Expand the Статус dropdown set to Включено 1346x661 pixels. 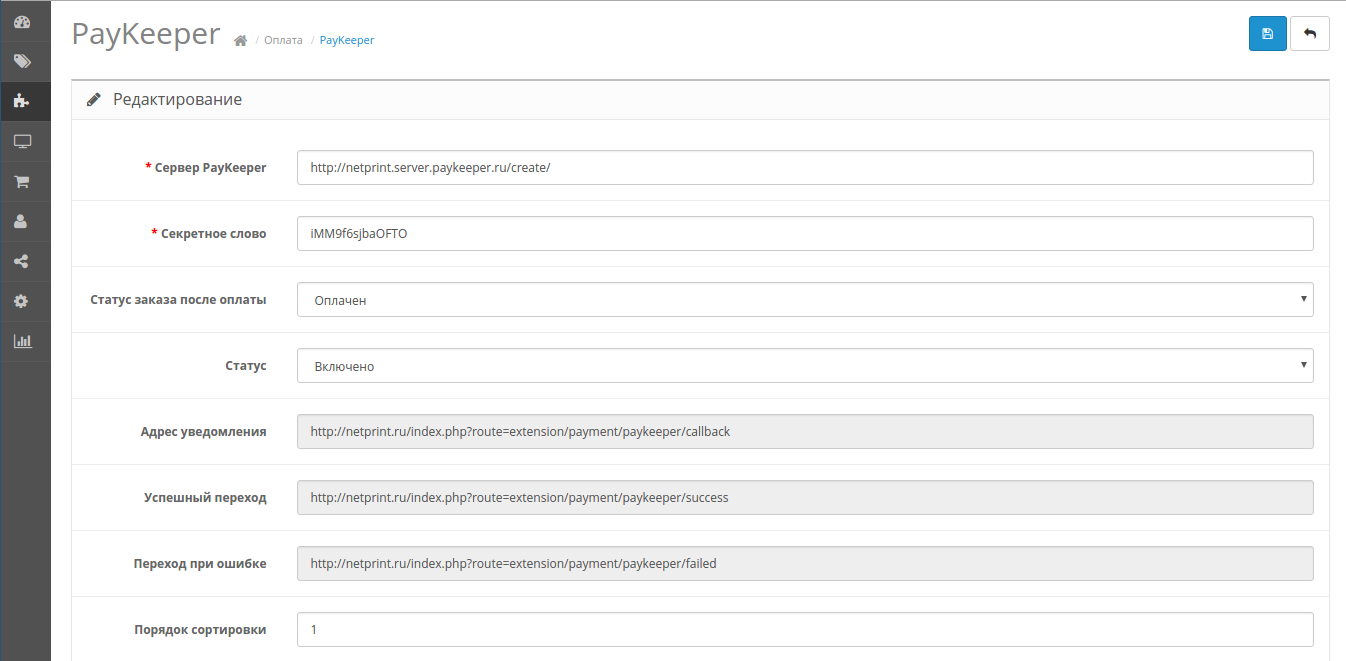(x=805, y=365)
